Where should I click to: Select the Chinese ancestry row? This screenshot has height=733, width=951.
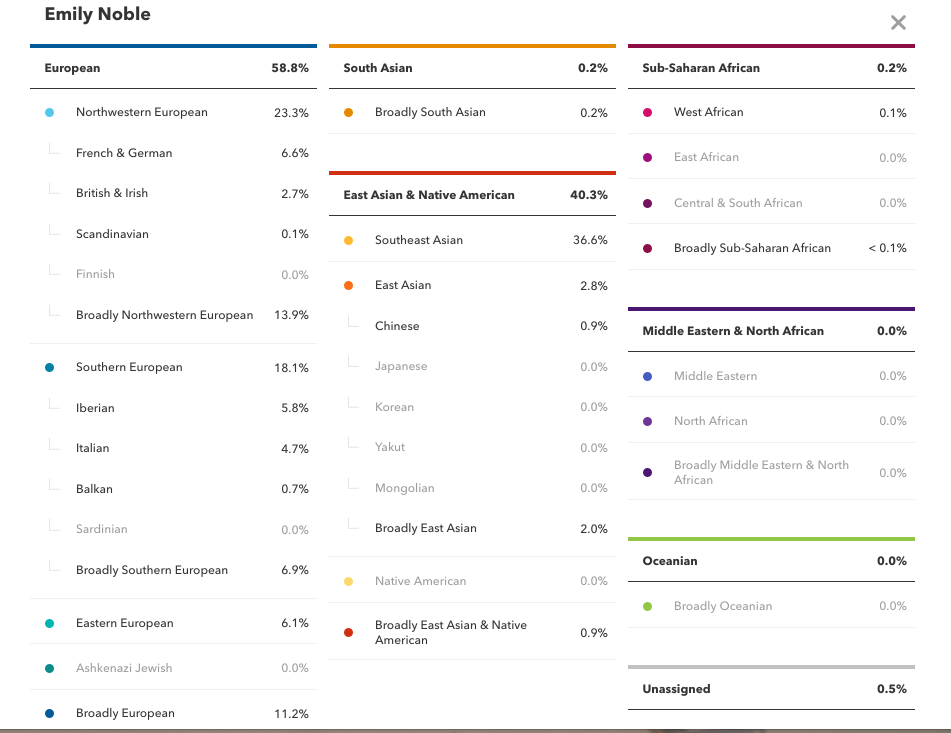[x=397, y=326]
